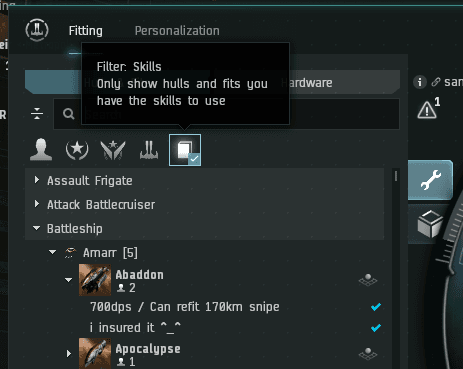
Task: Toggle the corporation fittings star filter
Action: 77,150
